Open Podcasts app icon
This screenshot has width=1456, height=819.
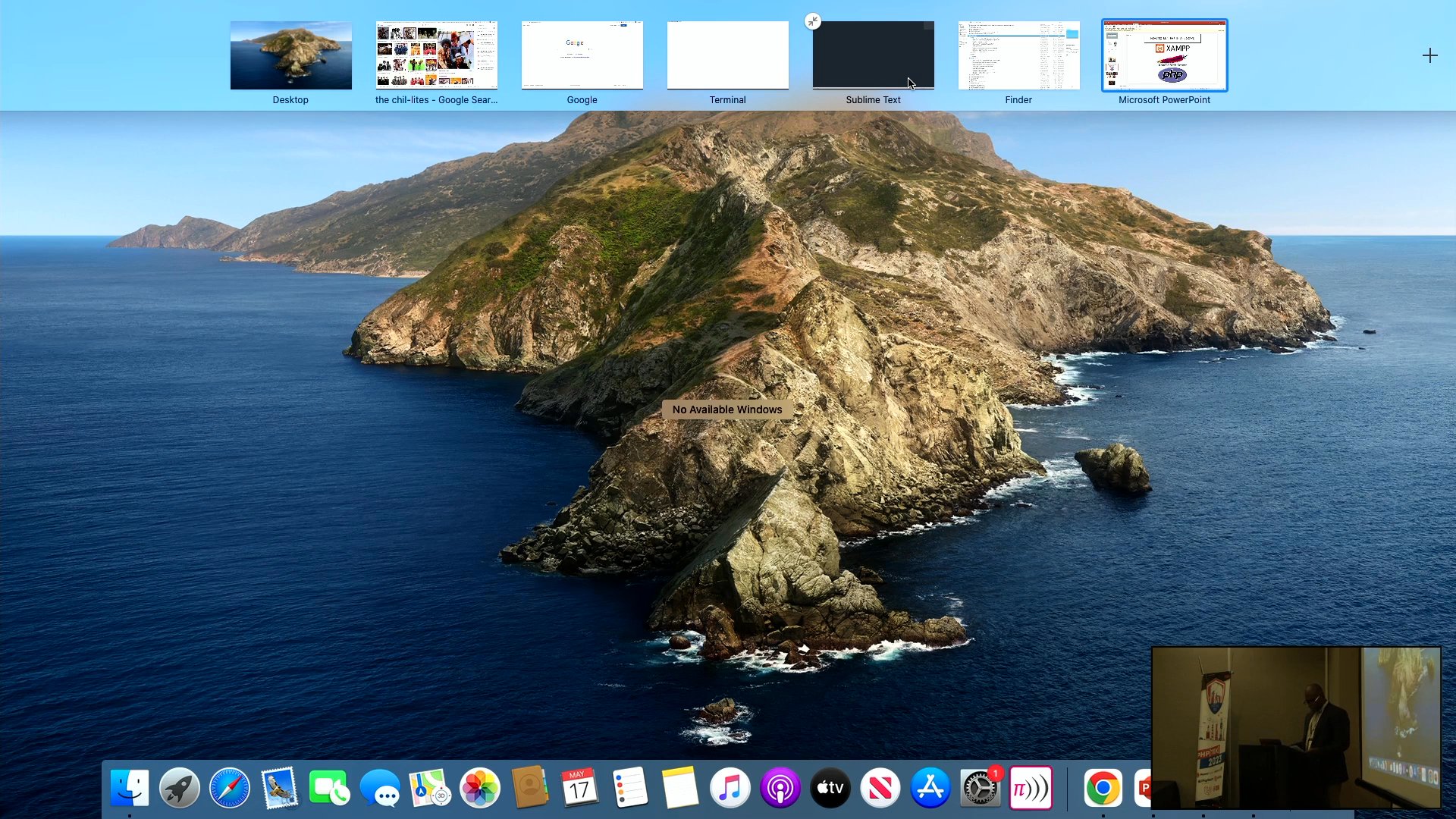click(x=780, y=788)
